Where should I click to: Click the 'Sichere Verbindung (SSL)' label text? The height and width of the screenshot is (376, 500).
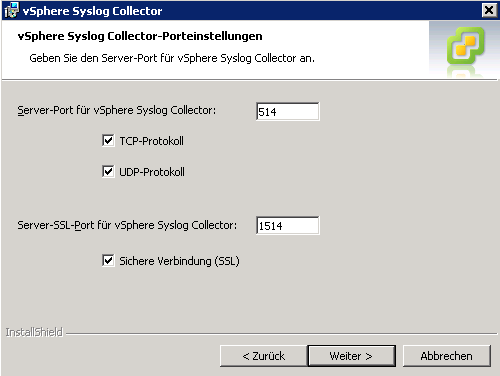(179, 261)
